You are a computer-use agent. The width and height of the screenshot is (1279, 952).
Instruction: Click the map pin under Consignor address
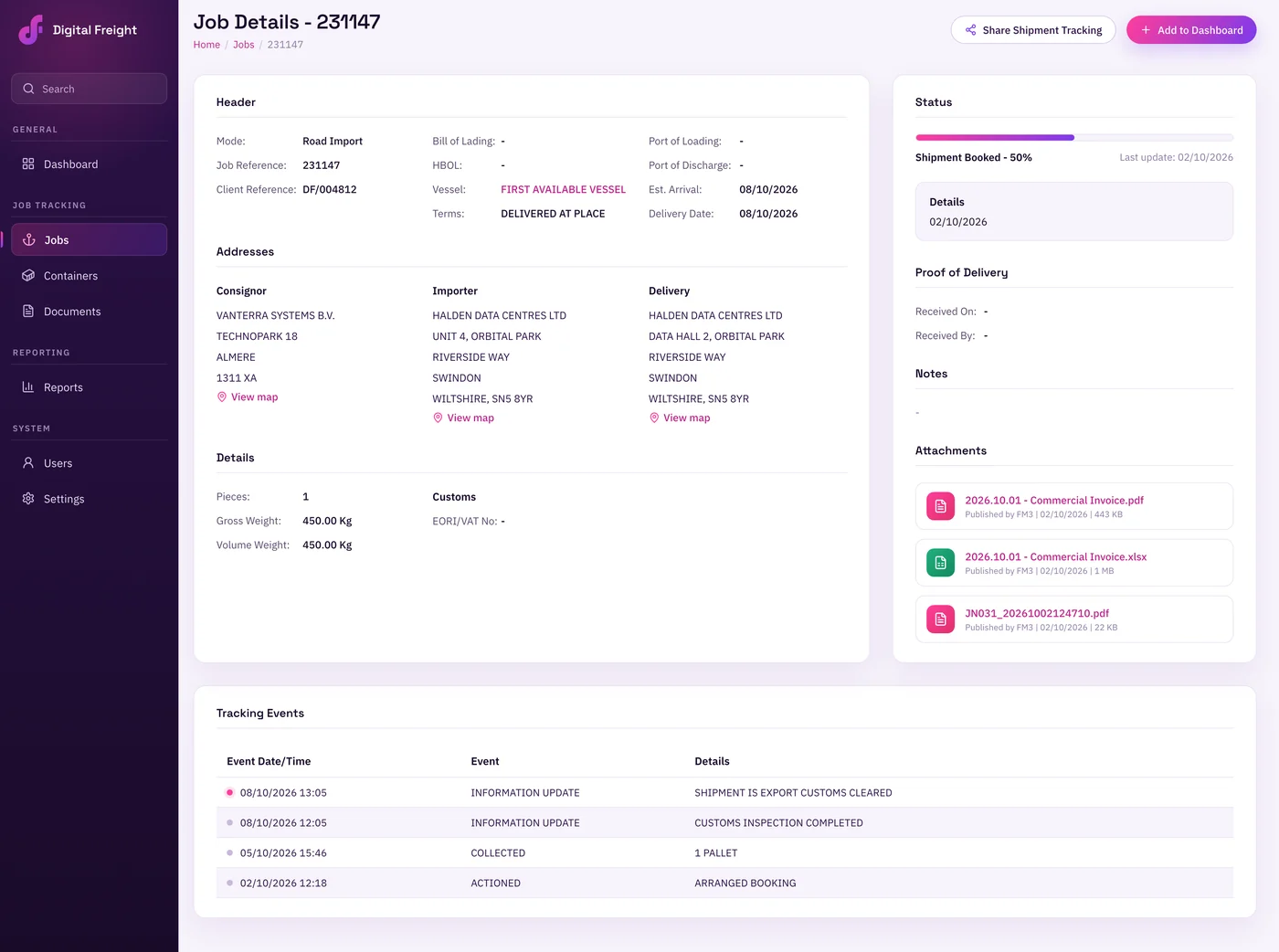(x=221, y=397)
